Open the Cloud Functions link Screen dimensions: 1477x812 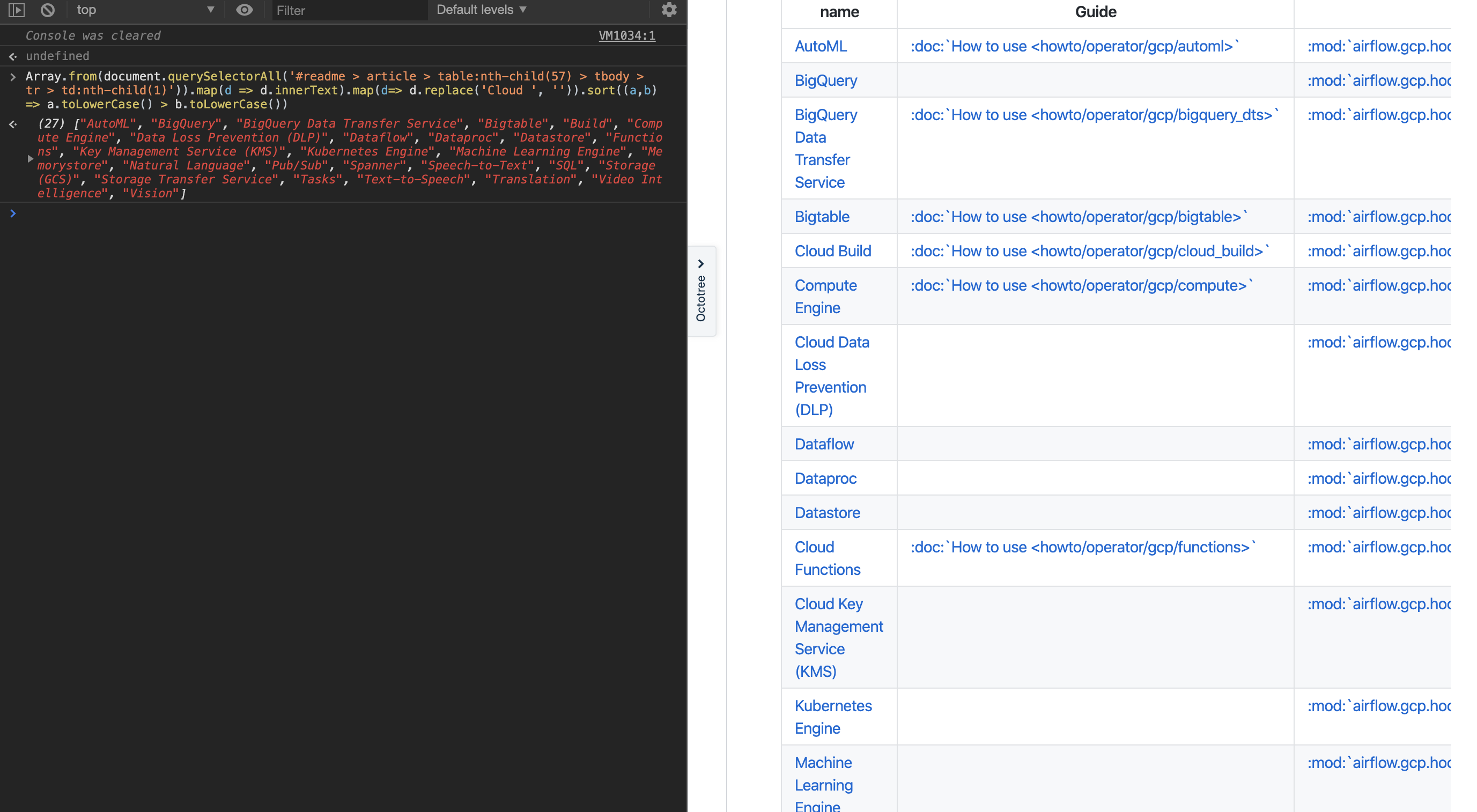coord(828,558)
